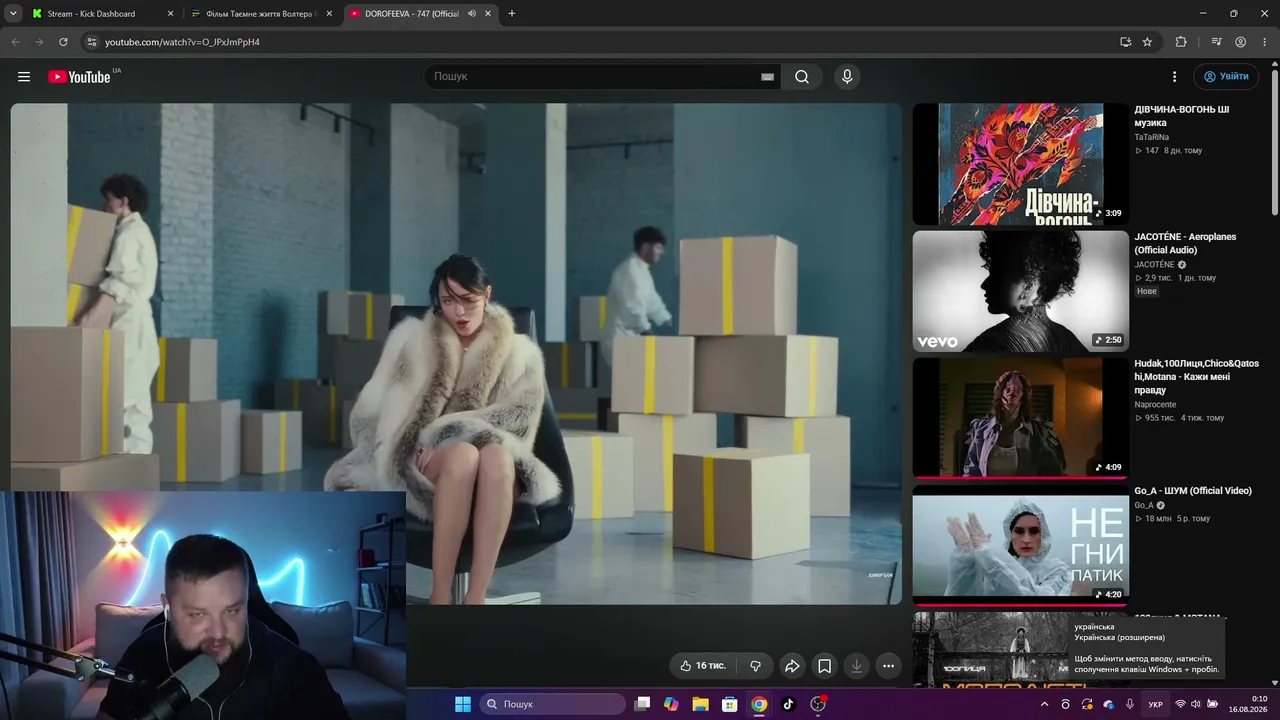
Task: Open TikTok from the taskbar
Action: tap(788, 704)
